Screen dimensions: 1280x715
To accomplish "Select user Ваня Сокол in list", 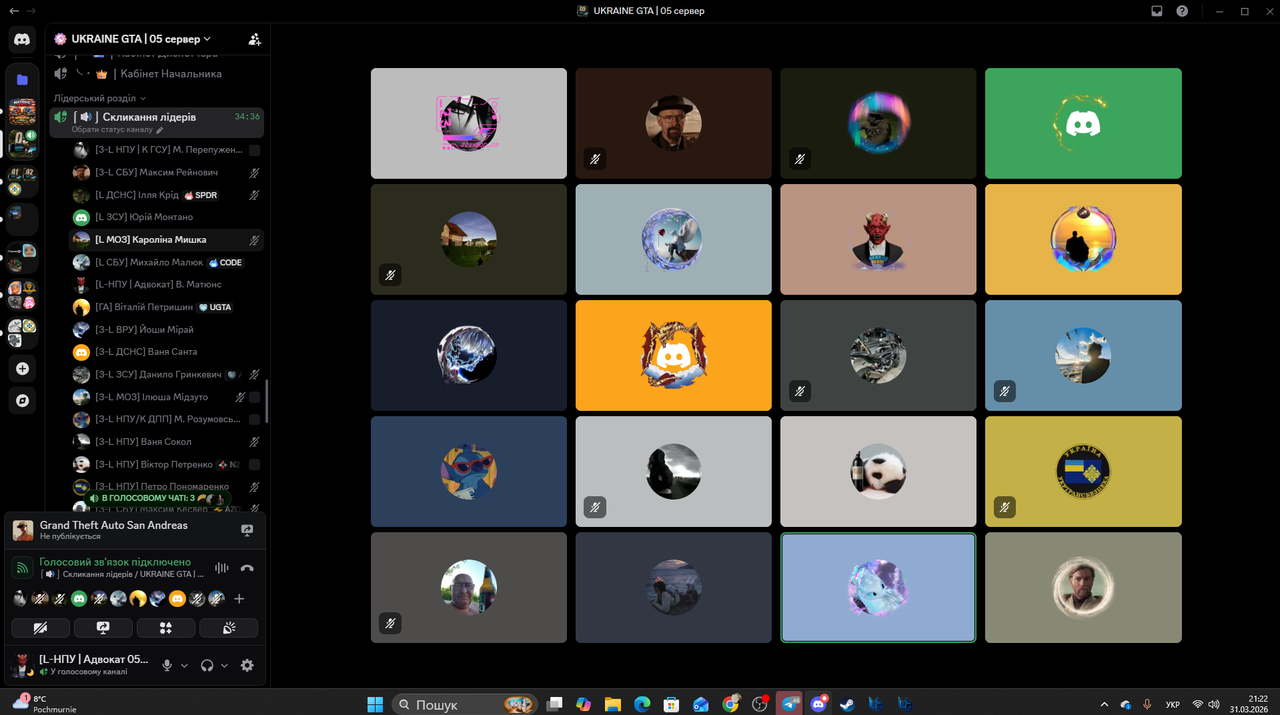I will (x=167, y=442).
